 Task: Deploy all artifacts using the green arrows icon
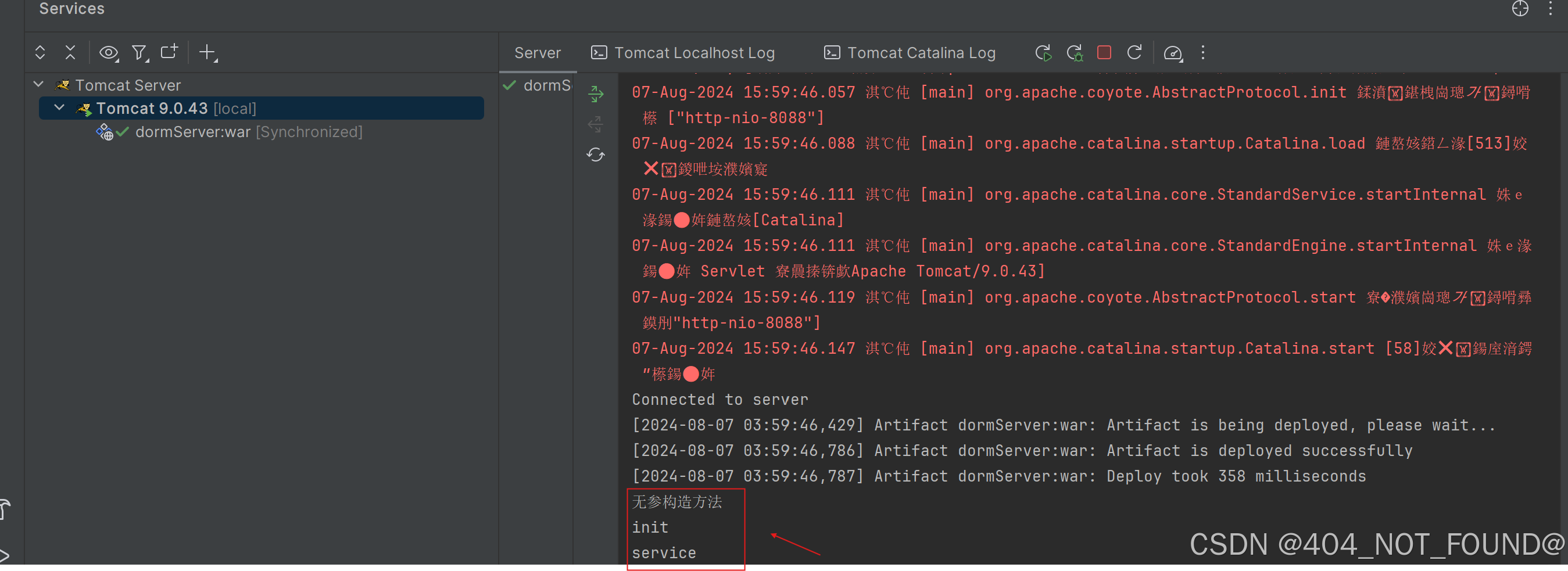[x=595, y=94]
